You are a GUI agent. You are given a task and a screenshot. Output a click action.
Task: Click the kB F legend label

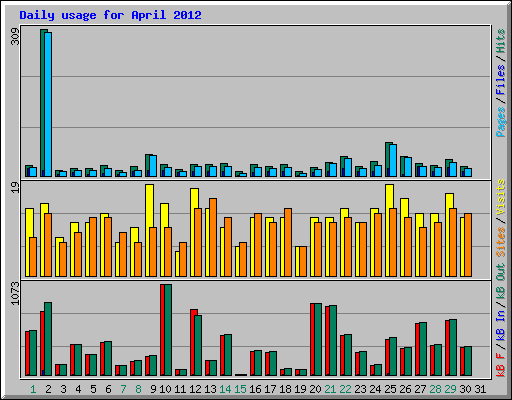tap(500, 365)
